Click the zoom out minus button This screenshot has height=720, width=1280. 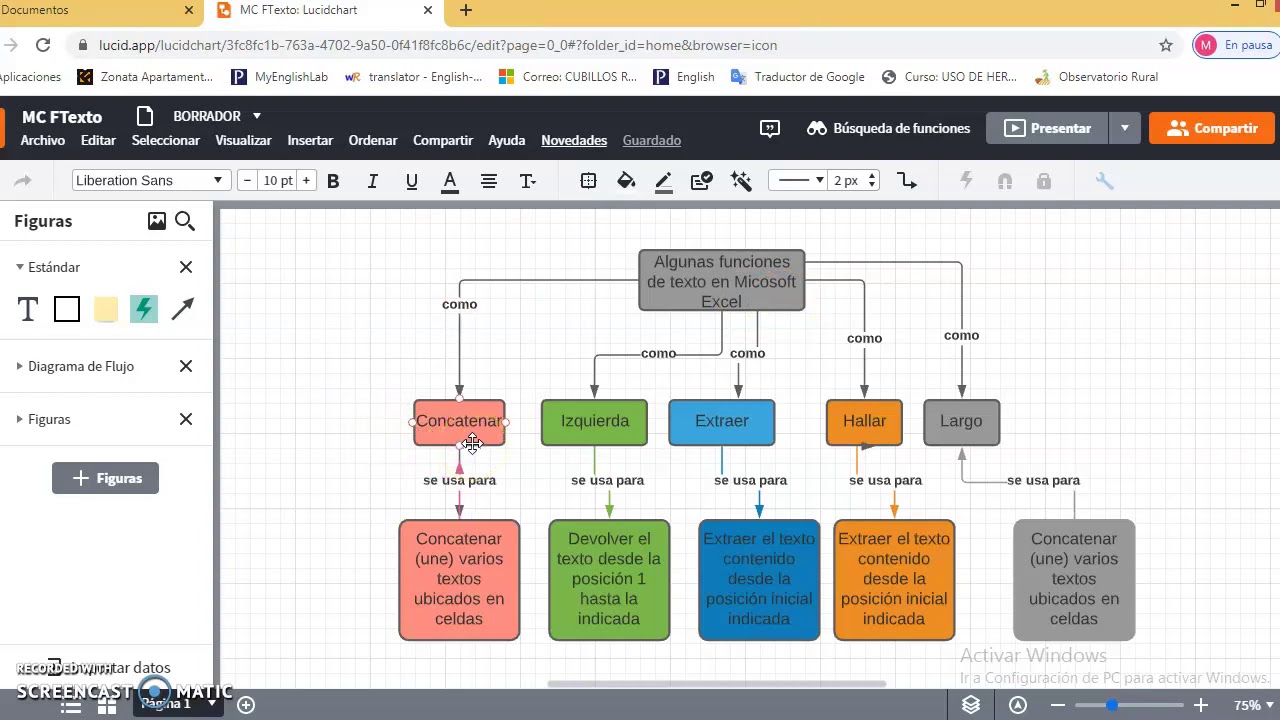point(1057,705)
